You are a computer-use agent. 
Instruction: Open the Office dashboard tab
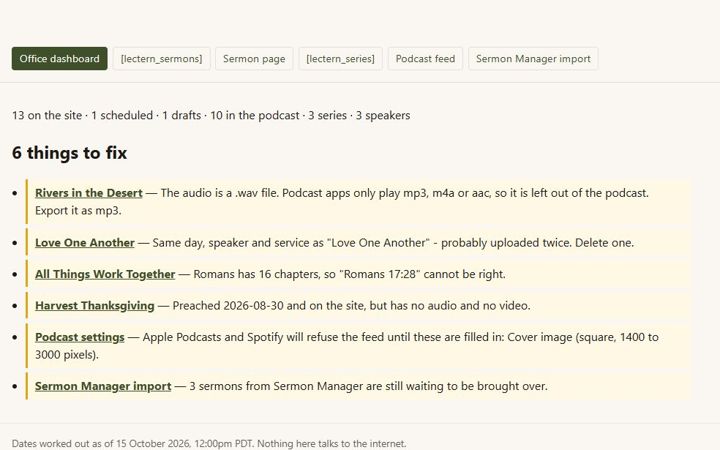(59, 59)
